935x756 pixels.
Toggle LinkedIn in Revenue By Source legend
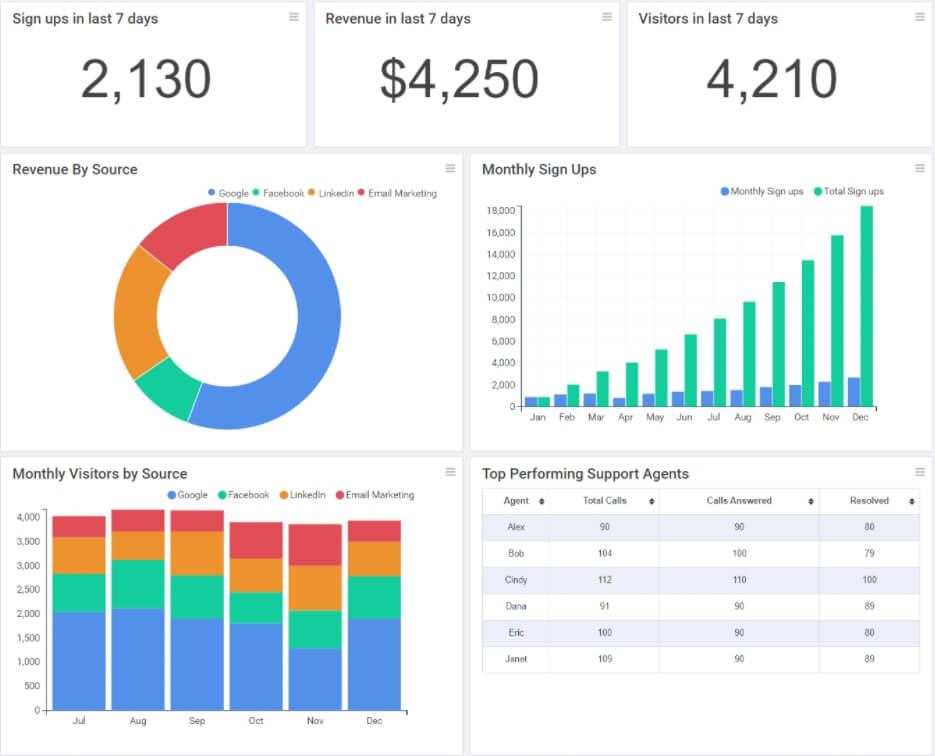coord(331,193)
